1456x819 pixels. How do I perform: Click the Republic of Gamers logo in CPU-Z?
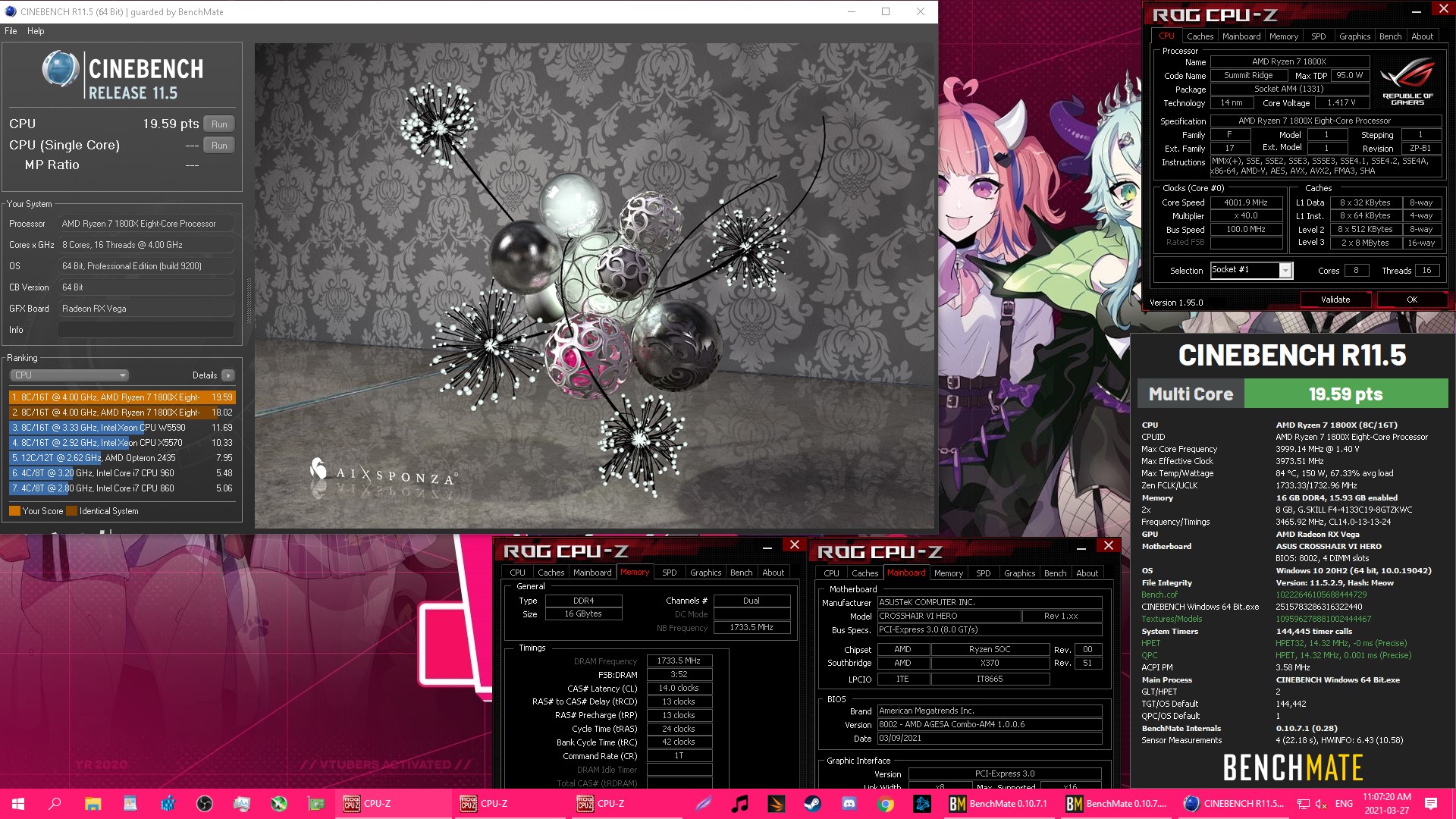click(1407, 82)
